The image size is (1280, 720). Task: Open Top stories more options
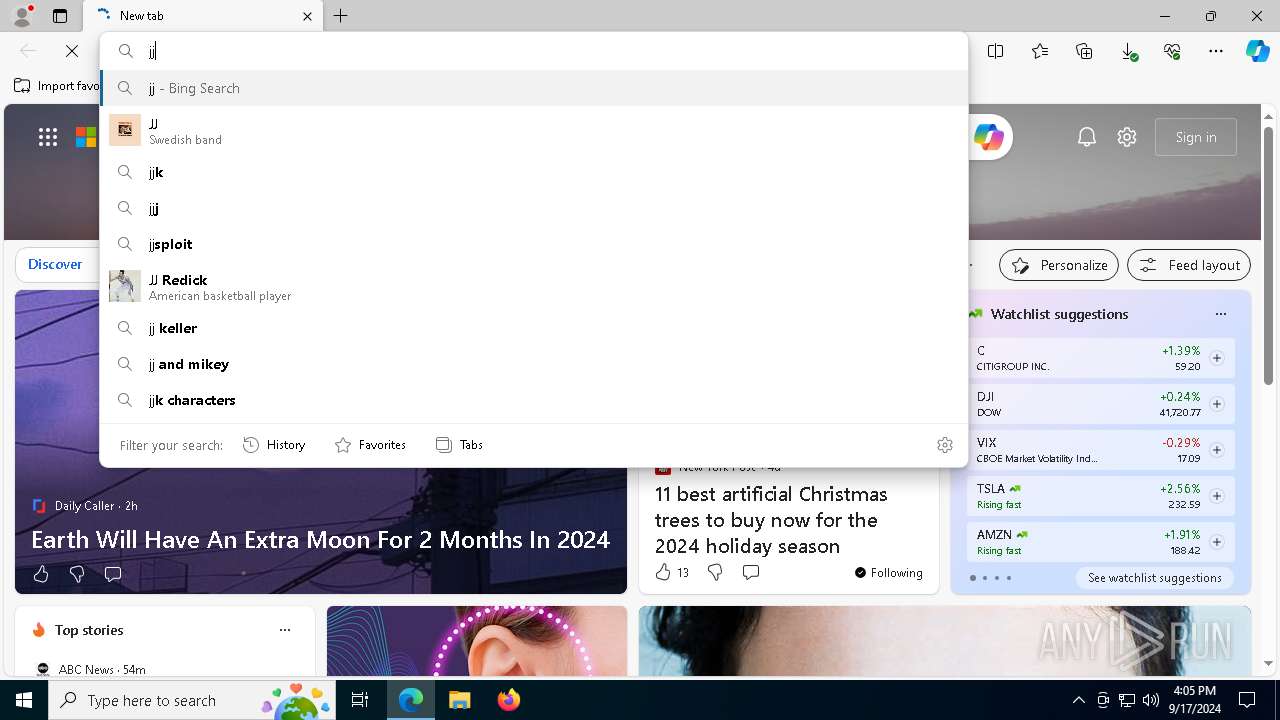(285, 630)
